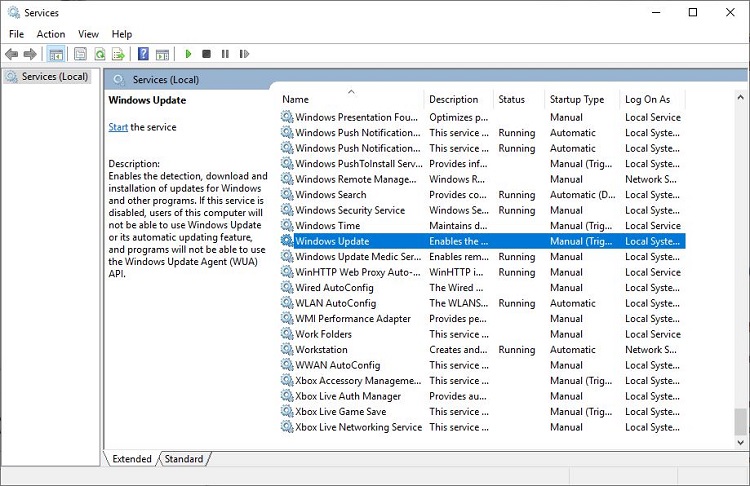750x486 pixels.
Task: Sort services by Startup Type column
Action: [576, 99]
